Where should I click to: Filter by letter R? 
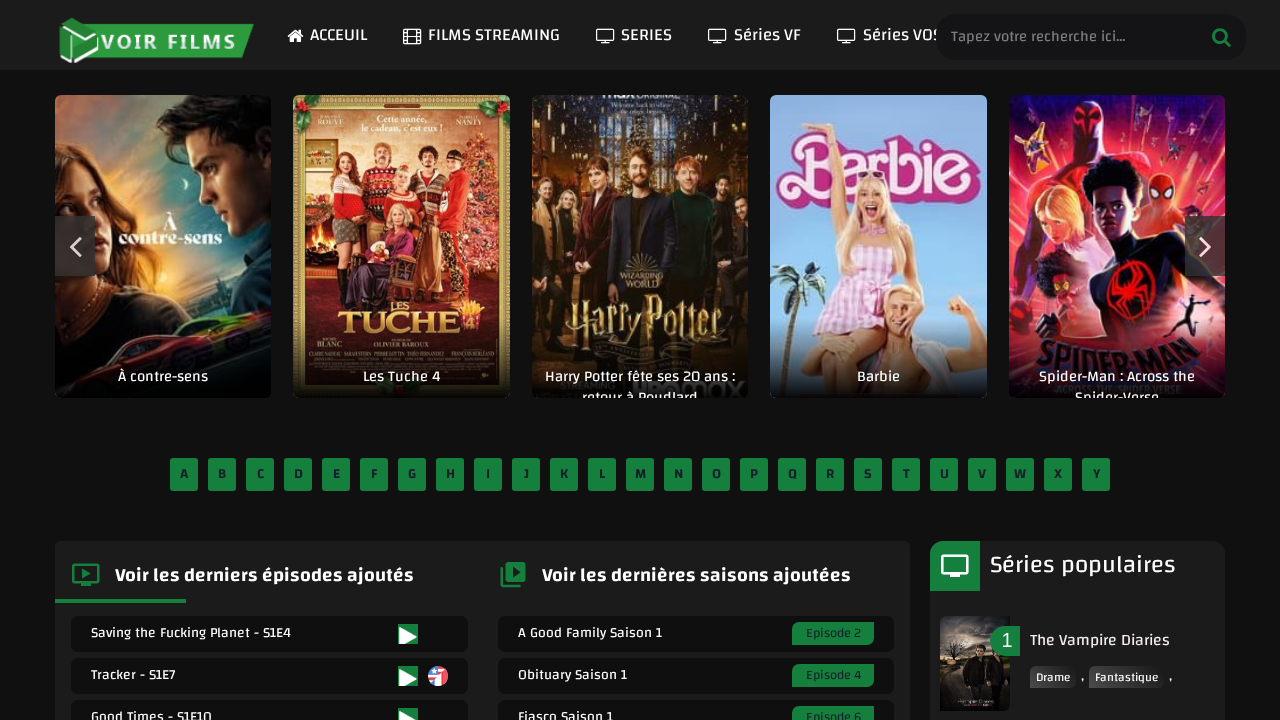coord(830,474)
